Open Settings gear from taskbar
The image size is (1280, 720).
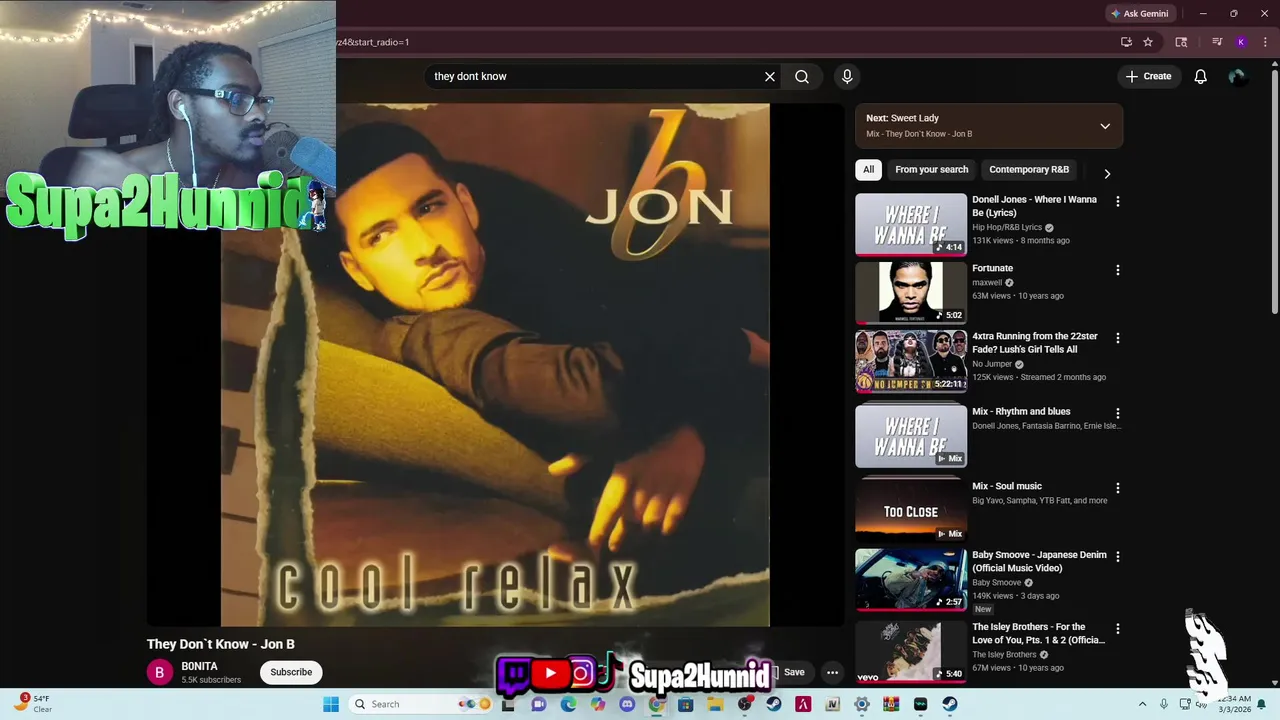coord(861,704)
